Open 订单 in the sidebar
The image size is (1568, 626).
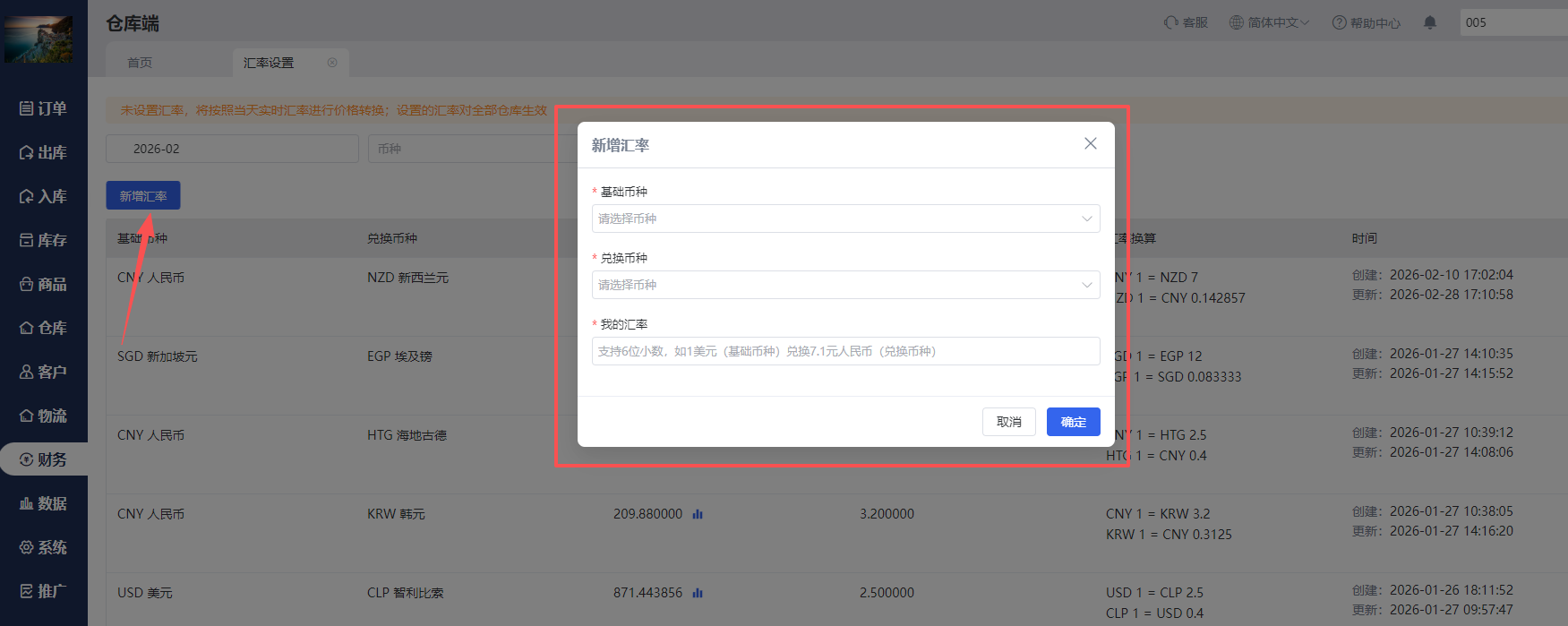point(44,108)
